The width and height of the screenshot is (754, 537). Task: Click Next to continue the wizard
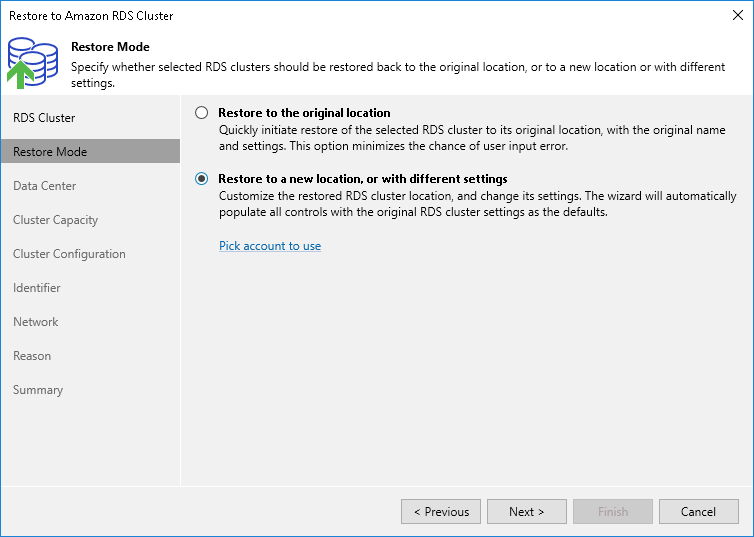(x=527, y=512)
